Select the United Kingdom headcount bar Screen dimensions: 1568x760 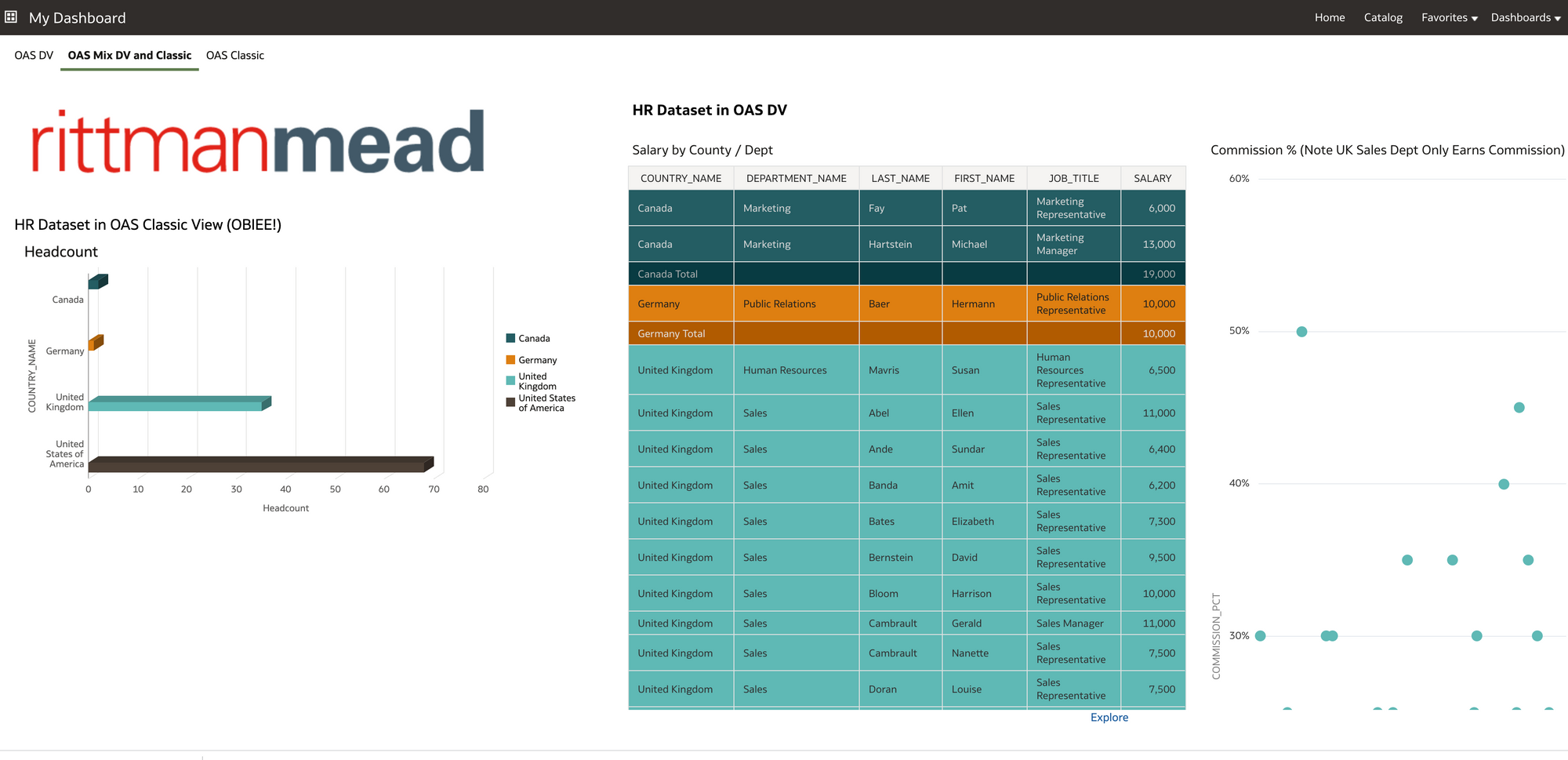[180, 403]
